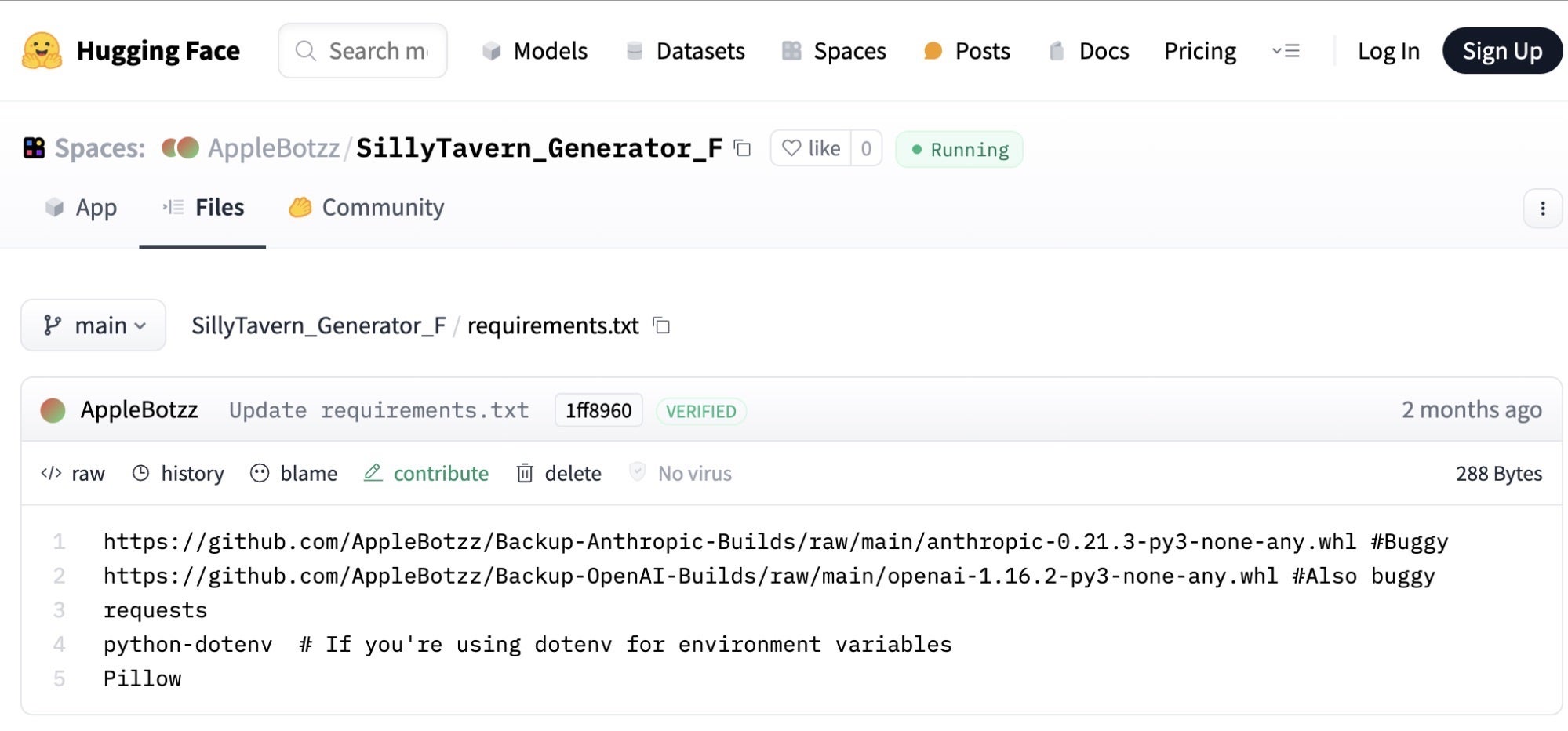This screenshot has width=1568, height=731.
Task: Open the three-dot Space options menu
Action: click(x=1542, y=209)
